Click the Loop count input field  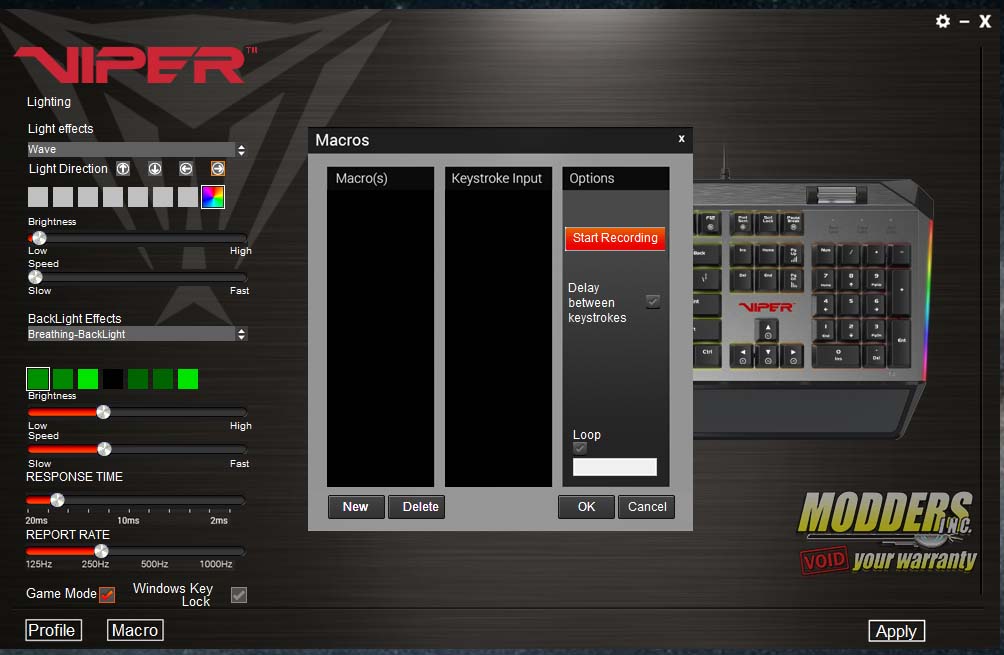tap(615, 467)
